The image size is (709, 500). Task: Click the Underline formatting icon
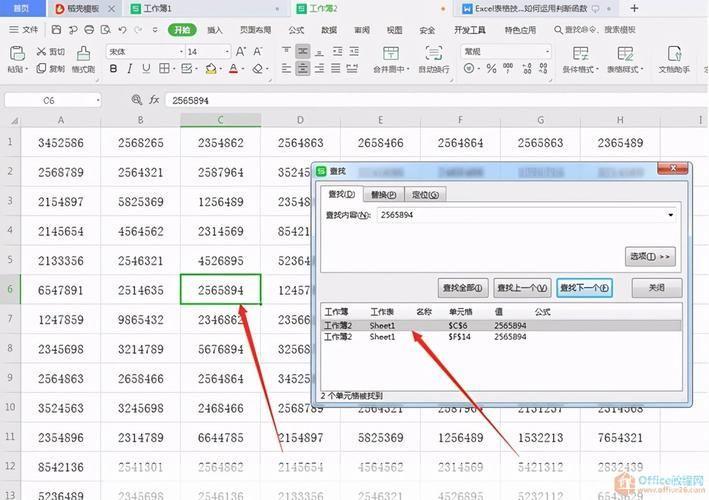coord(148,69)
